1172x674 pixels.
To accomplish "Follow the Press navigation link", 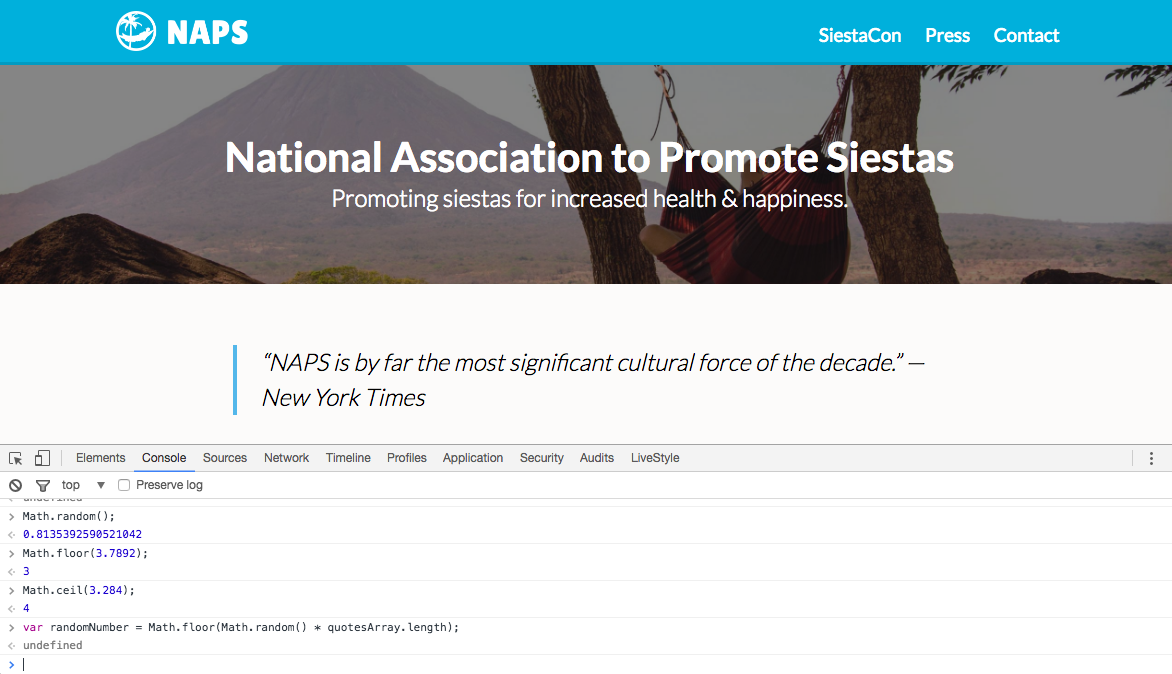I will click(x=948, y=36).
